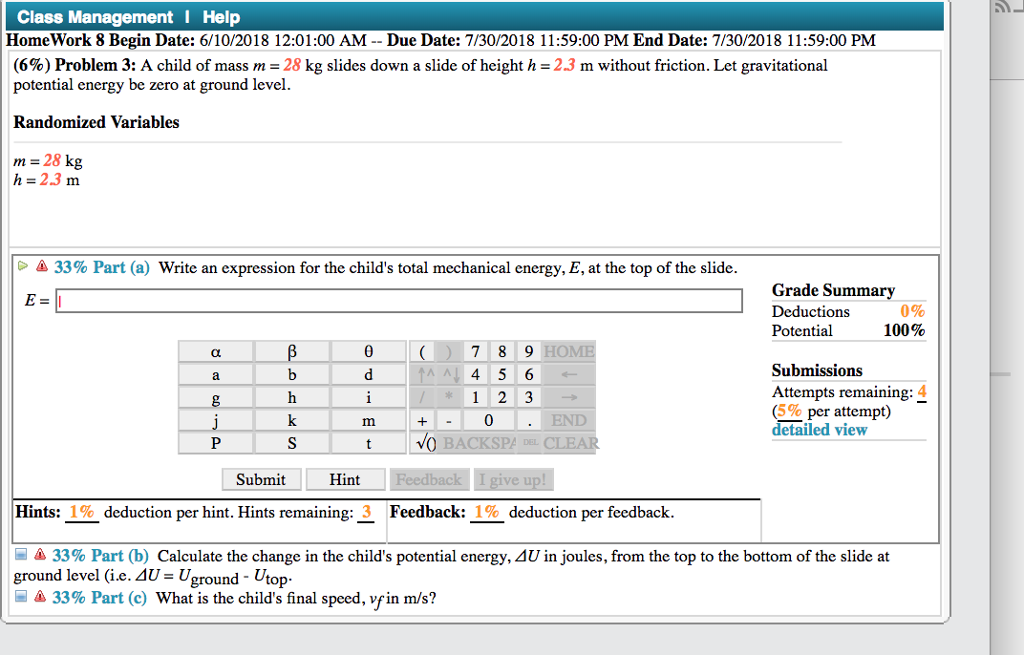
Task: Open the detailed view link
Action: 819,429
